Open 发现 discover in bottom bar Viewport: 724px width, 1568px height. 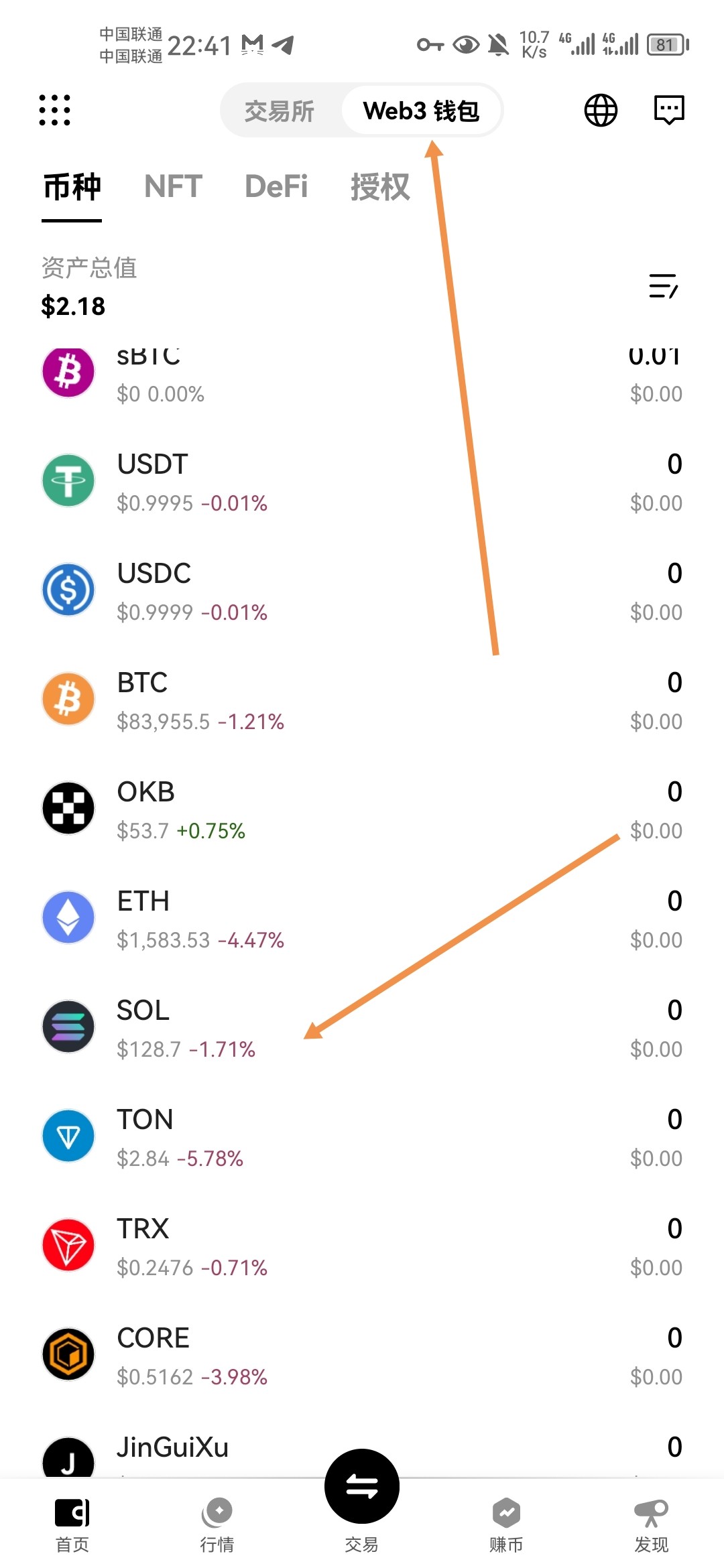[x=651, y=1522]
